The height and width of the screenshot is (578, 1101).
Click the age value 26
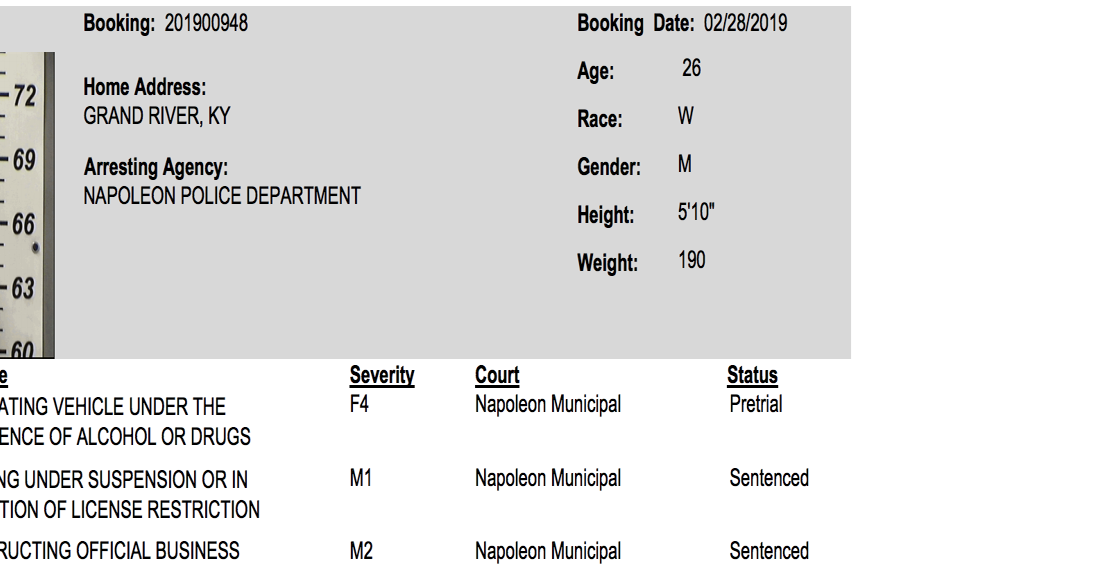[691, 68]
